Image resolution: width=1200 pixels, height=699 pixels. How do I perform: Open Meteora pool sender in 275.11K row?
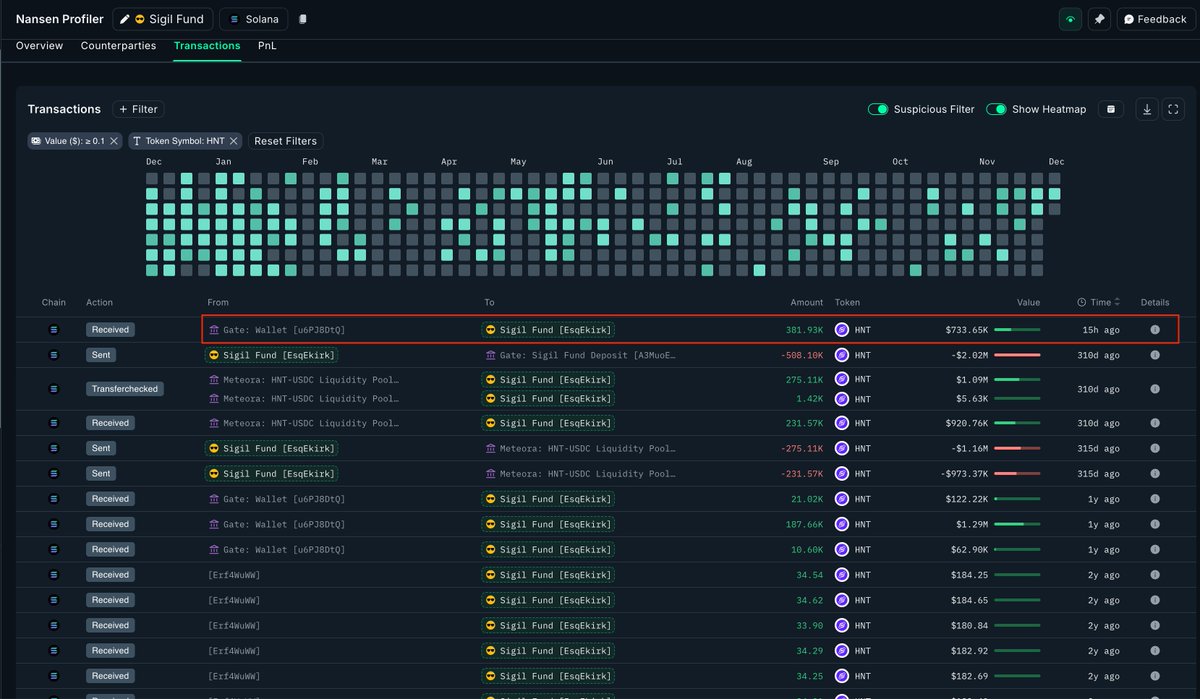(x=304, y=380)
